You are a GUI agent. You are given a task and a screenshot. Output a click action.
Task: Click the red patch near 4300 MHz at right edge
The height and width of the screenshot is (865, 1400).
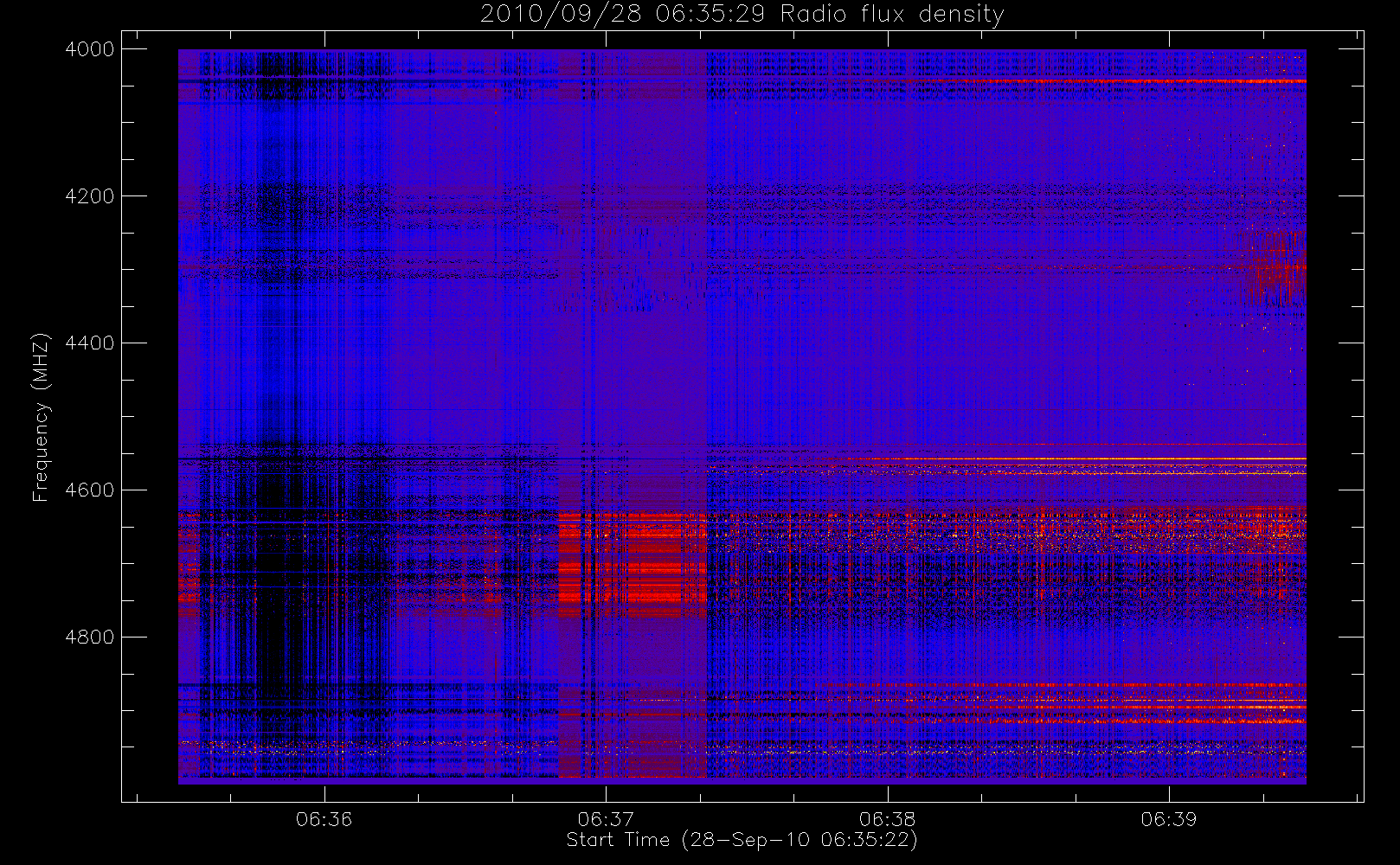1275,268
